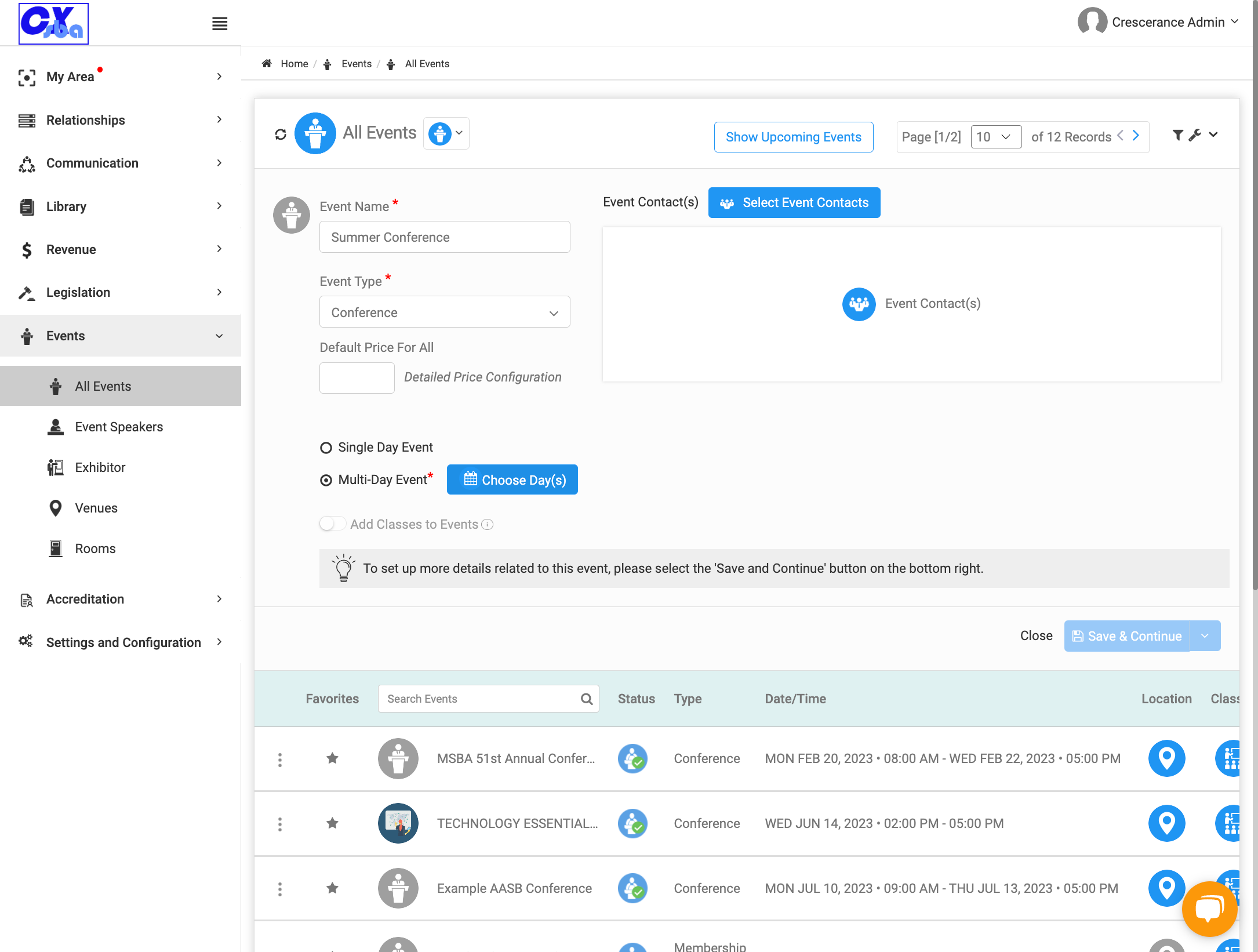Screen dimensions: 1258x952
Task: Toggle Add Classes to Events switch
Action: [x=333, y=524]
